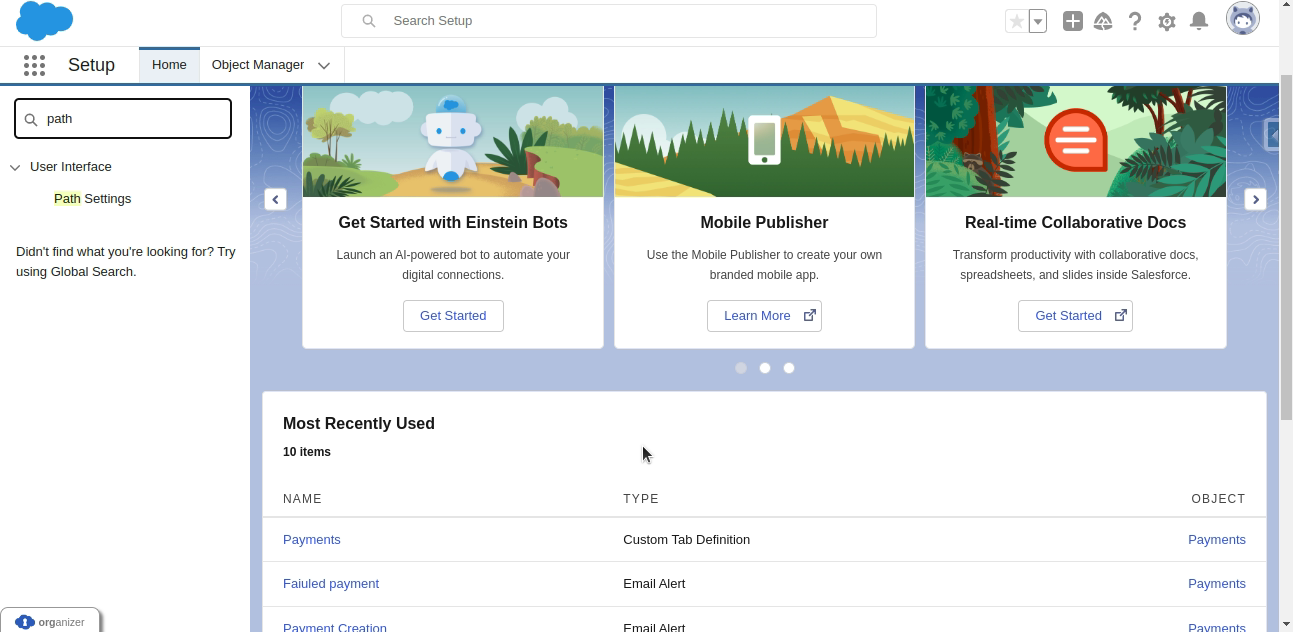Viewport: 1293px width, 632px height.
Task: Click Learn More for Mobile Publisher
Action: (x=764, y=316)
